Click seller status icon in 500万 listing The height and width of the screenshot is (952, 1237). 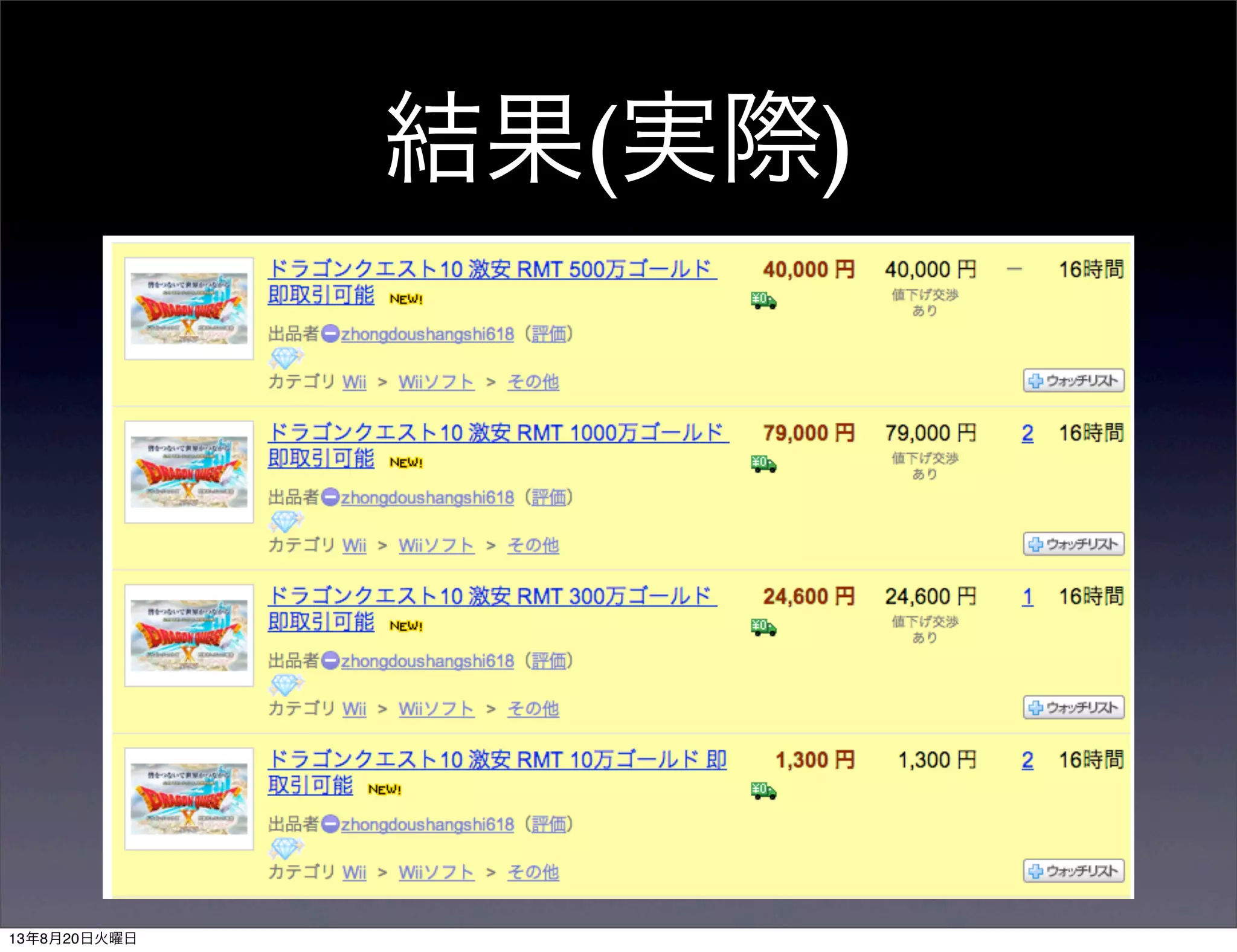point(330,334)
